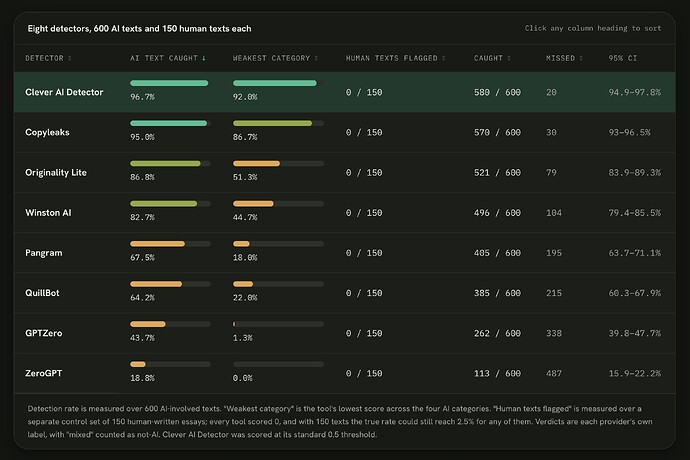The width and height of the screenshot is (690, 460).
Task: Click the 521 / 600 caught value
Action: pos(497,173)
